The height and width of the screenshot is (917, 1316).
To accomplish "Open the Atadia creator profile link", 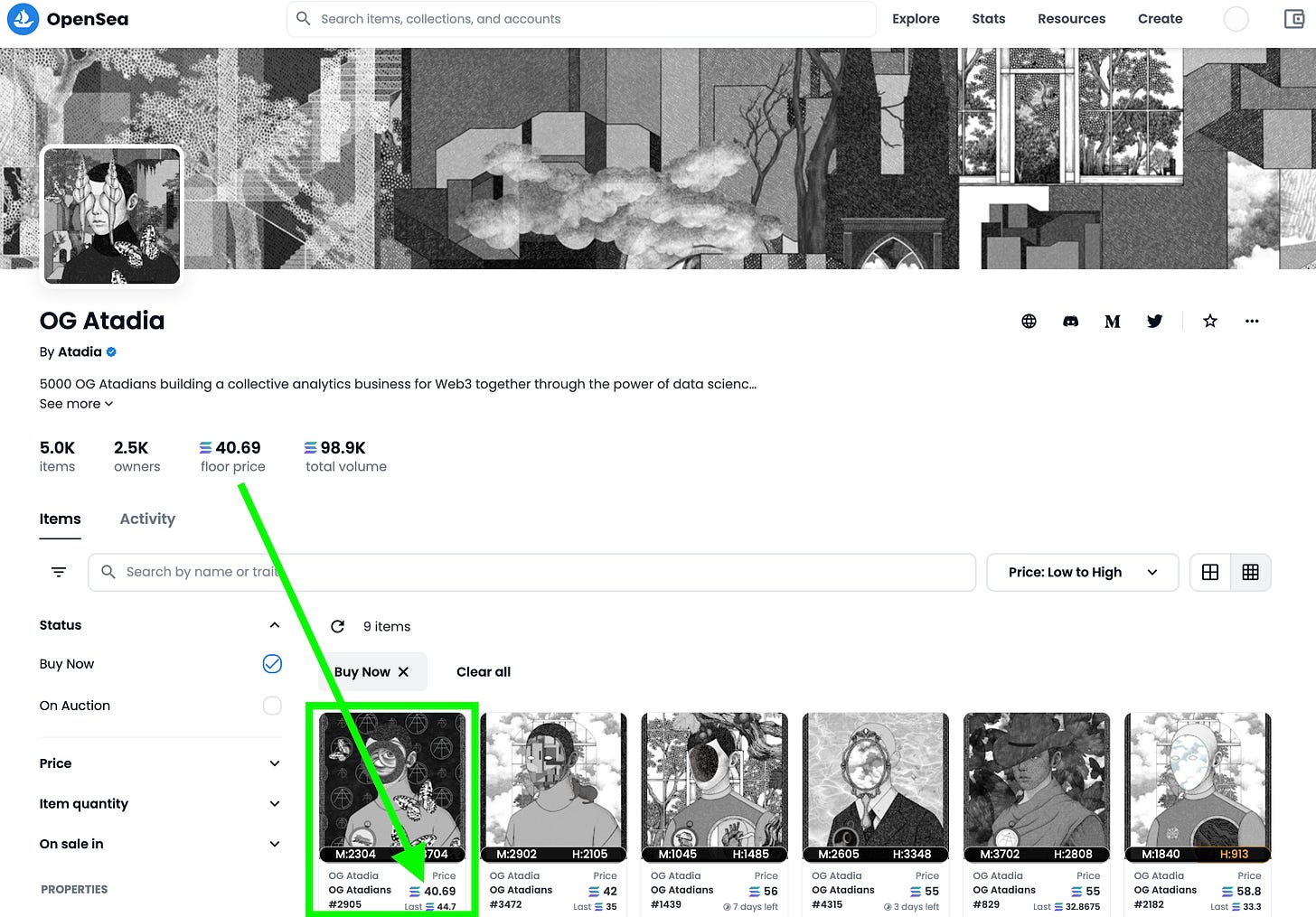I will pos(80,351).
